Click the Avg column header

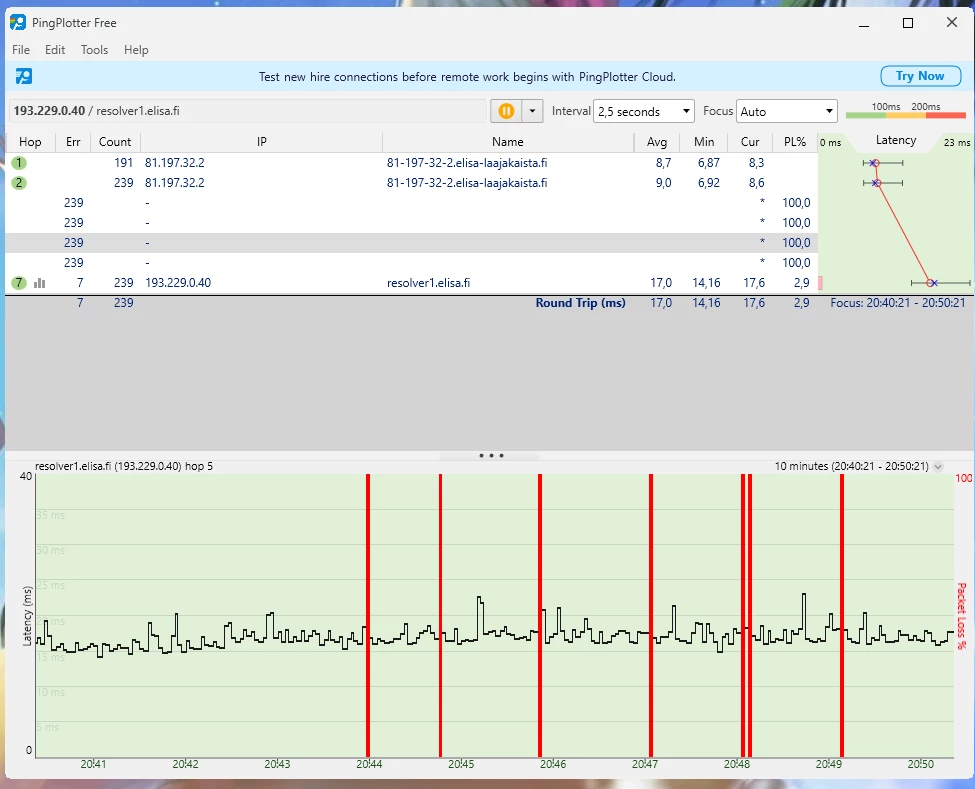(x=657, y=142)
